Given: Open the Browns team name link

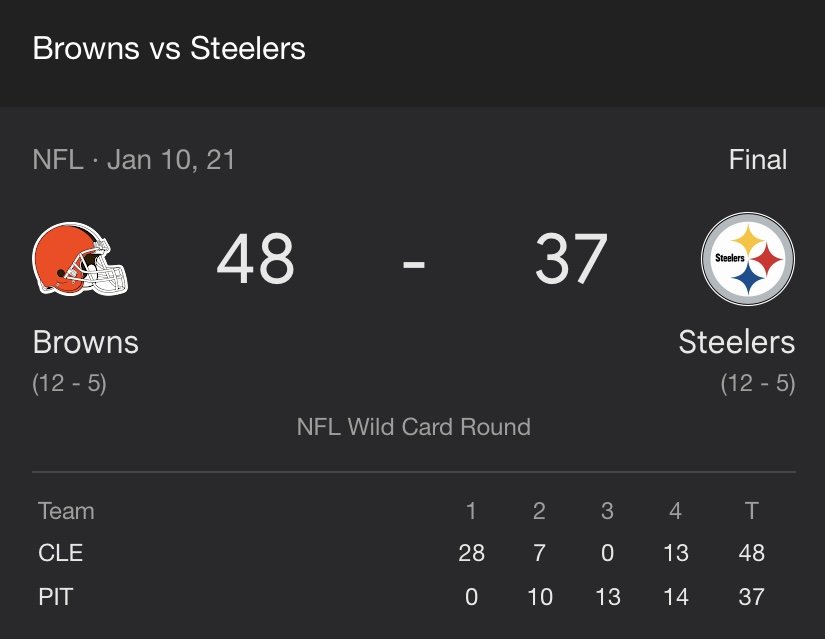Looking at the screenshot, I should point(86,342).
